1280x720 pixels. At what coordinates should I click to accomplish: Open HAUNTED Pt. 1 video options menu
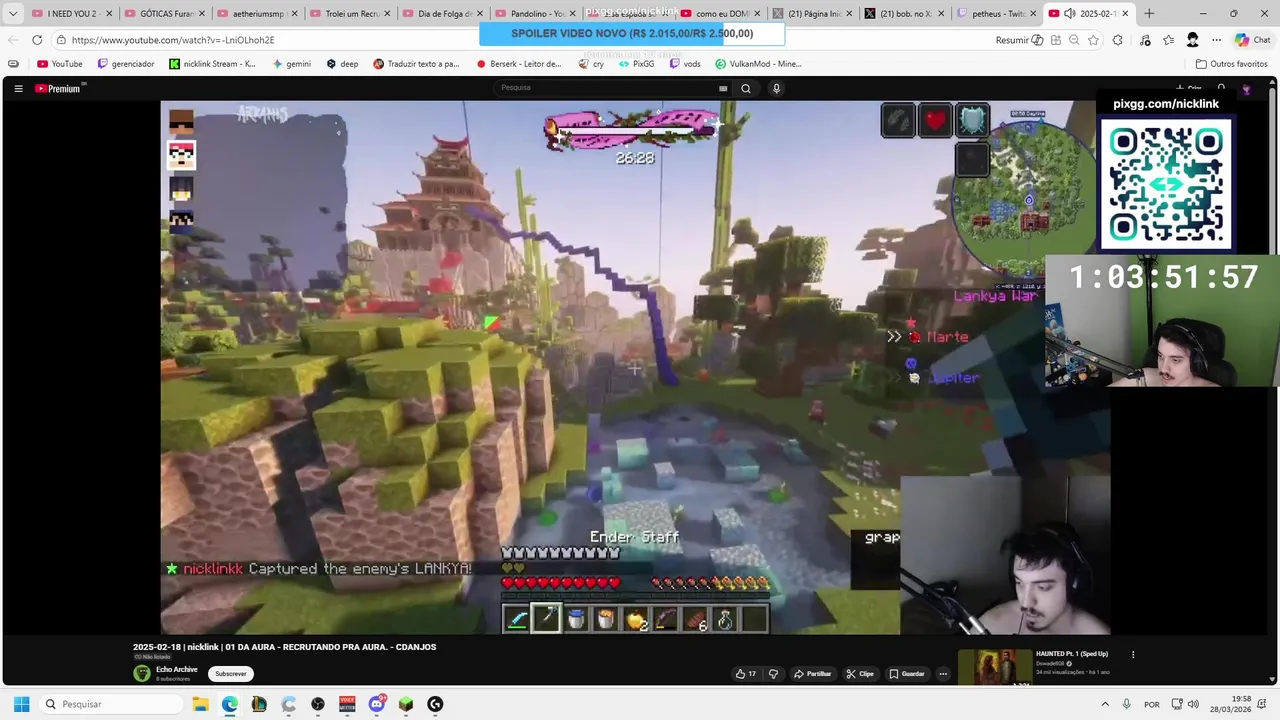[x=1133, y=654]
